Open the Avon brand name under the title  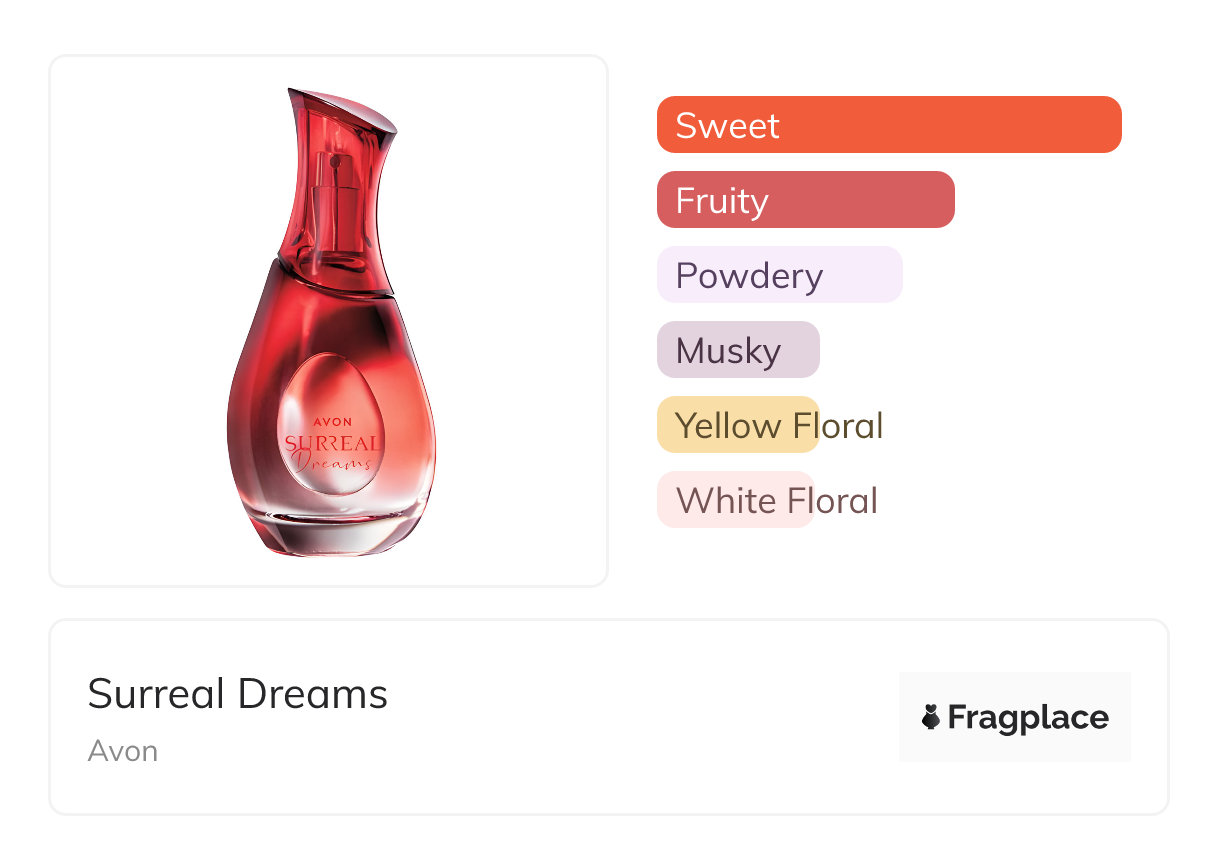pyautogui.click(x=123, y=751)
